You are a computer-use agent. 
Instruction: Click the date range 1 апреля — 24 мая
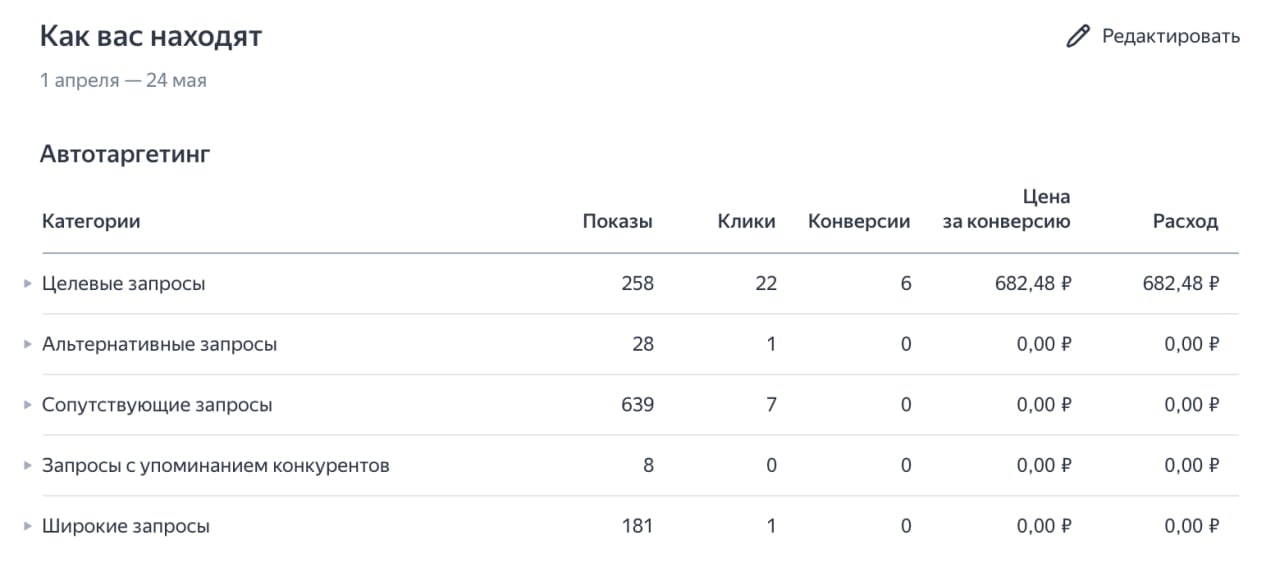123,81
